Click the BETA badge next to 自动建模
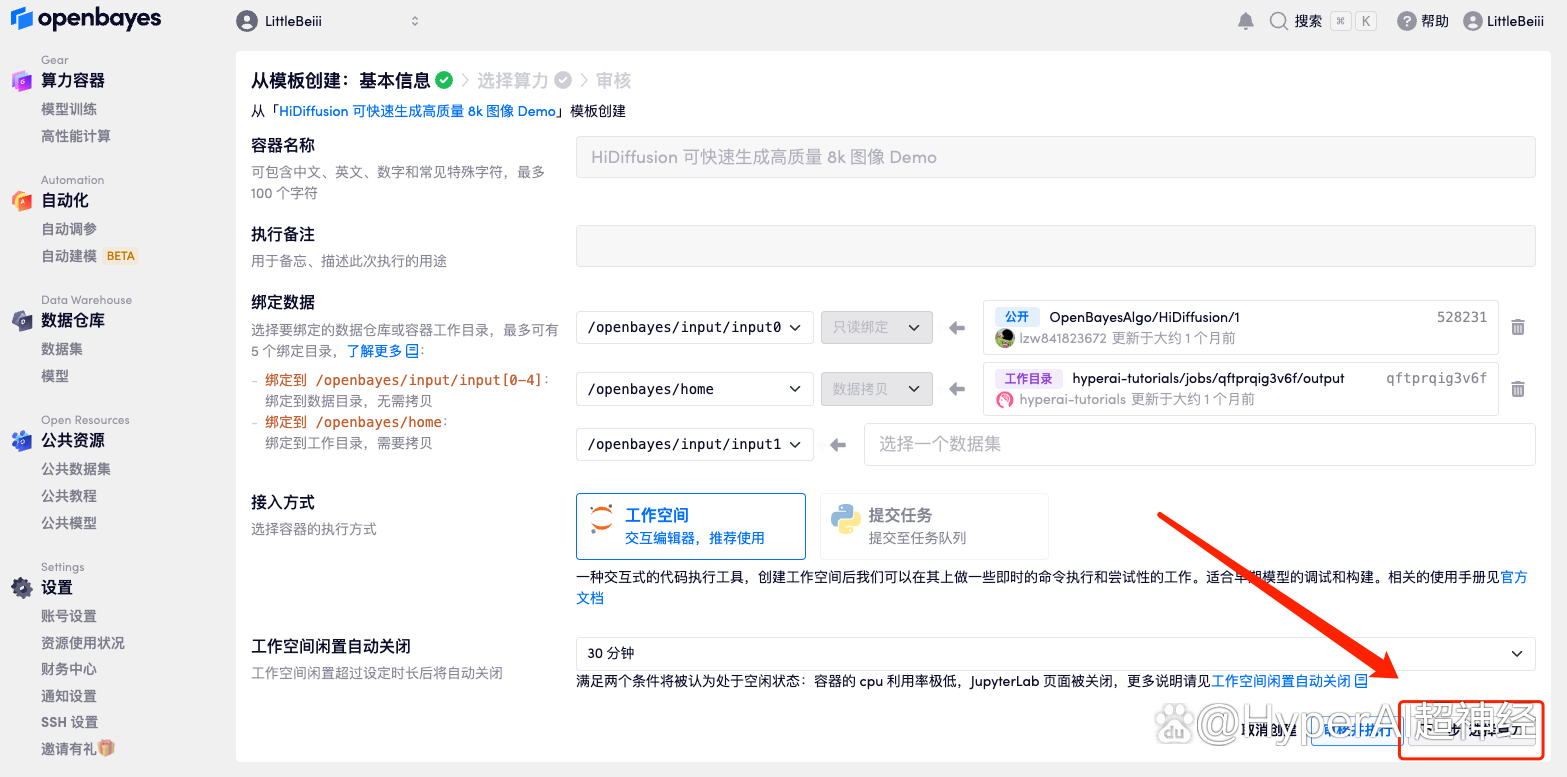Viewport: 1567px width, 777px height. (120, 256)
